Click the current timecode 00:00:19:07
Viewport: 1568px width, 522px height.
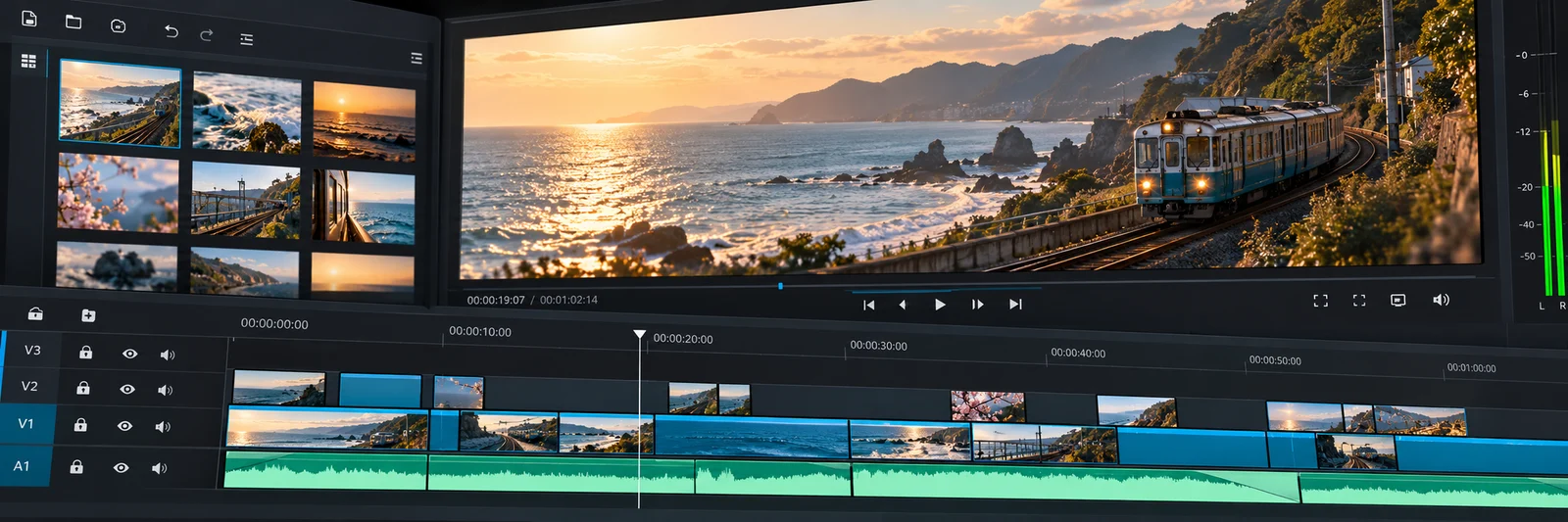496,300
